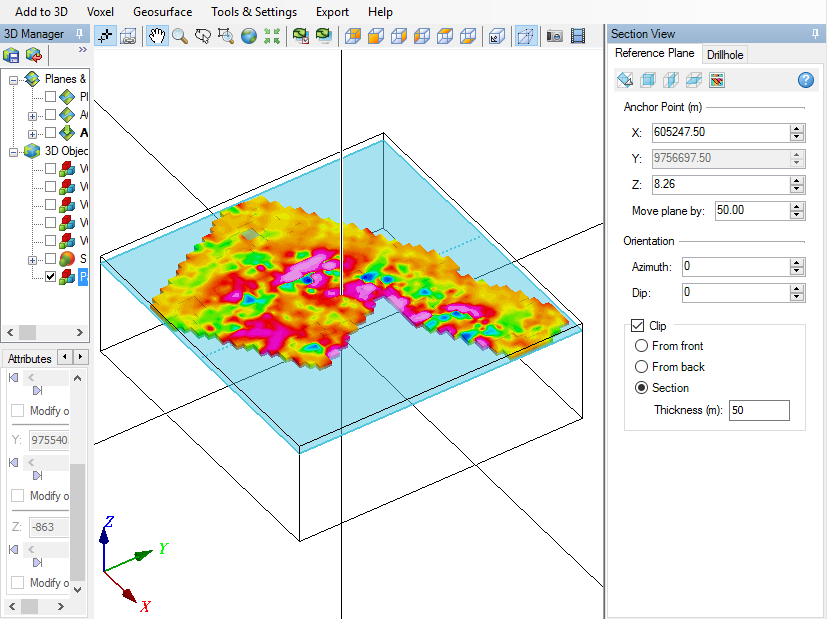Click the horizontal plane cube icon

(x=693, y=80)
